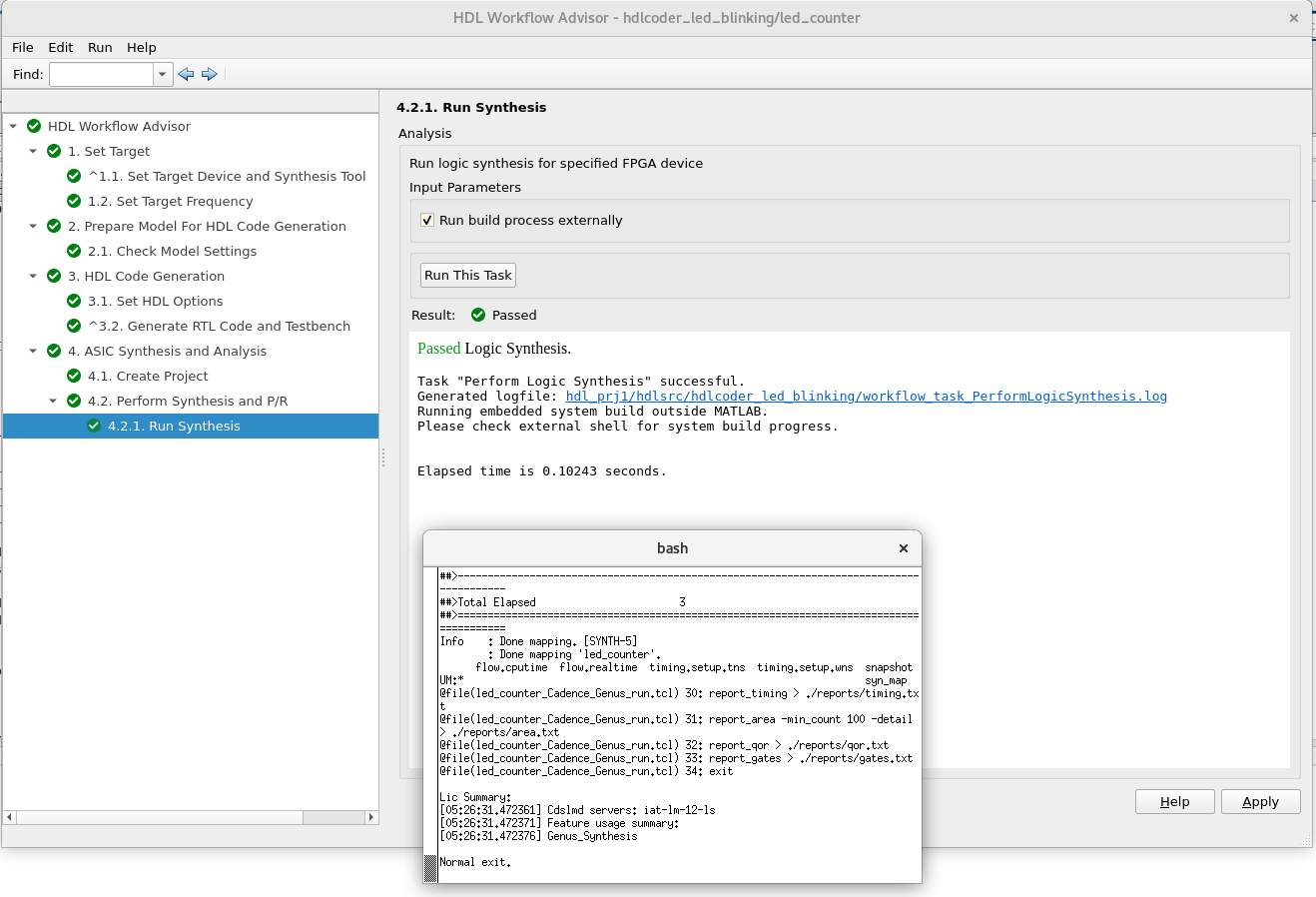Click the Passed check icon next to Result
The height and width of the screenshot is (897, 1316).
[x=477, y=315]
